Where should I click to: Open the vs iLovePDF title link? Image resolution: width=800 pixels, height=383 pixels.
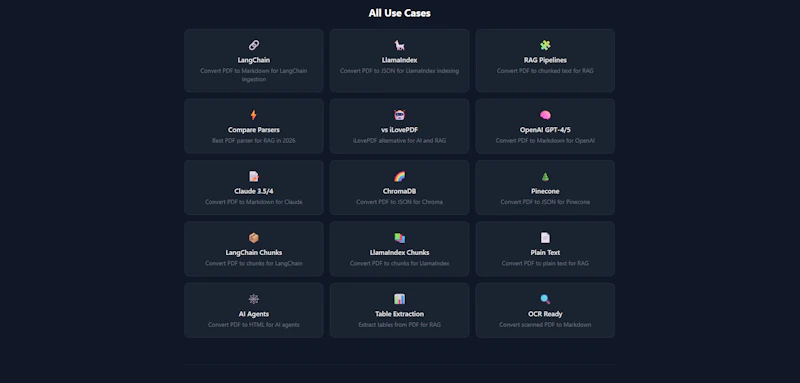[399, 130]
